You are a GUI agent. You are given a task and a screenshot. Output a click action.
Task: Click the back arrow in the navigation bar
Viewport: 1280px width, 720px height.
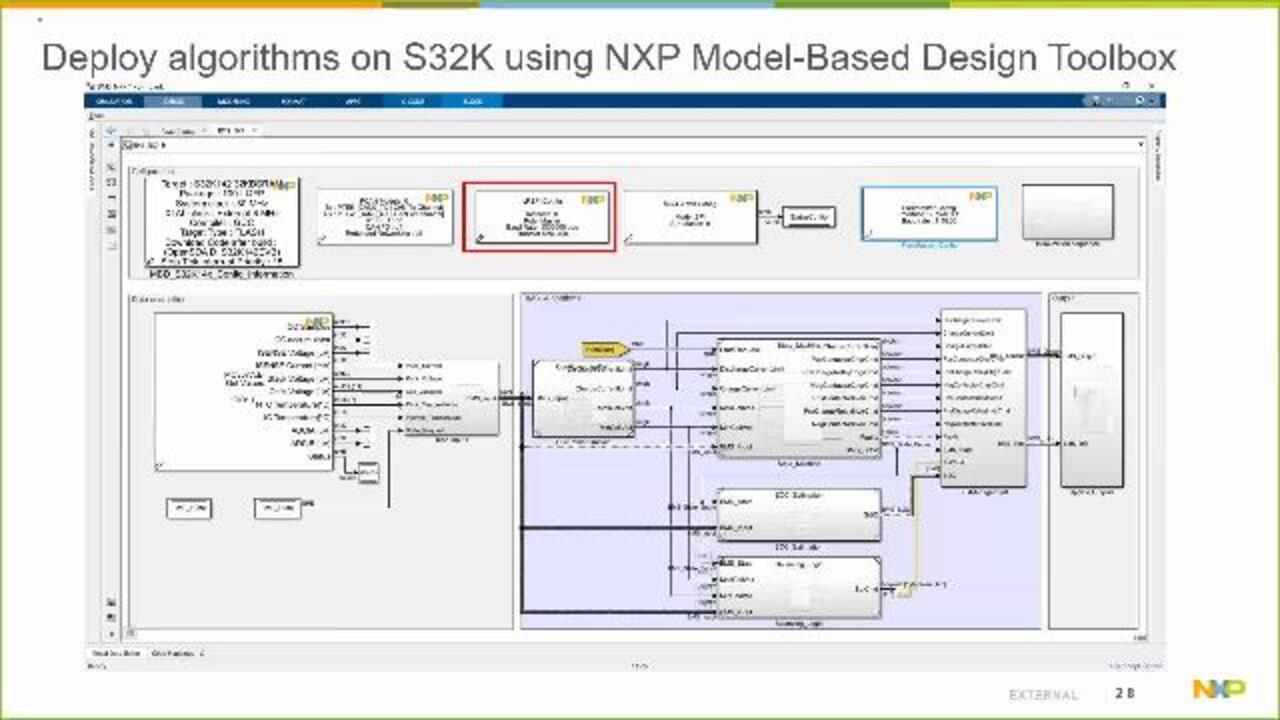[110, 131]
